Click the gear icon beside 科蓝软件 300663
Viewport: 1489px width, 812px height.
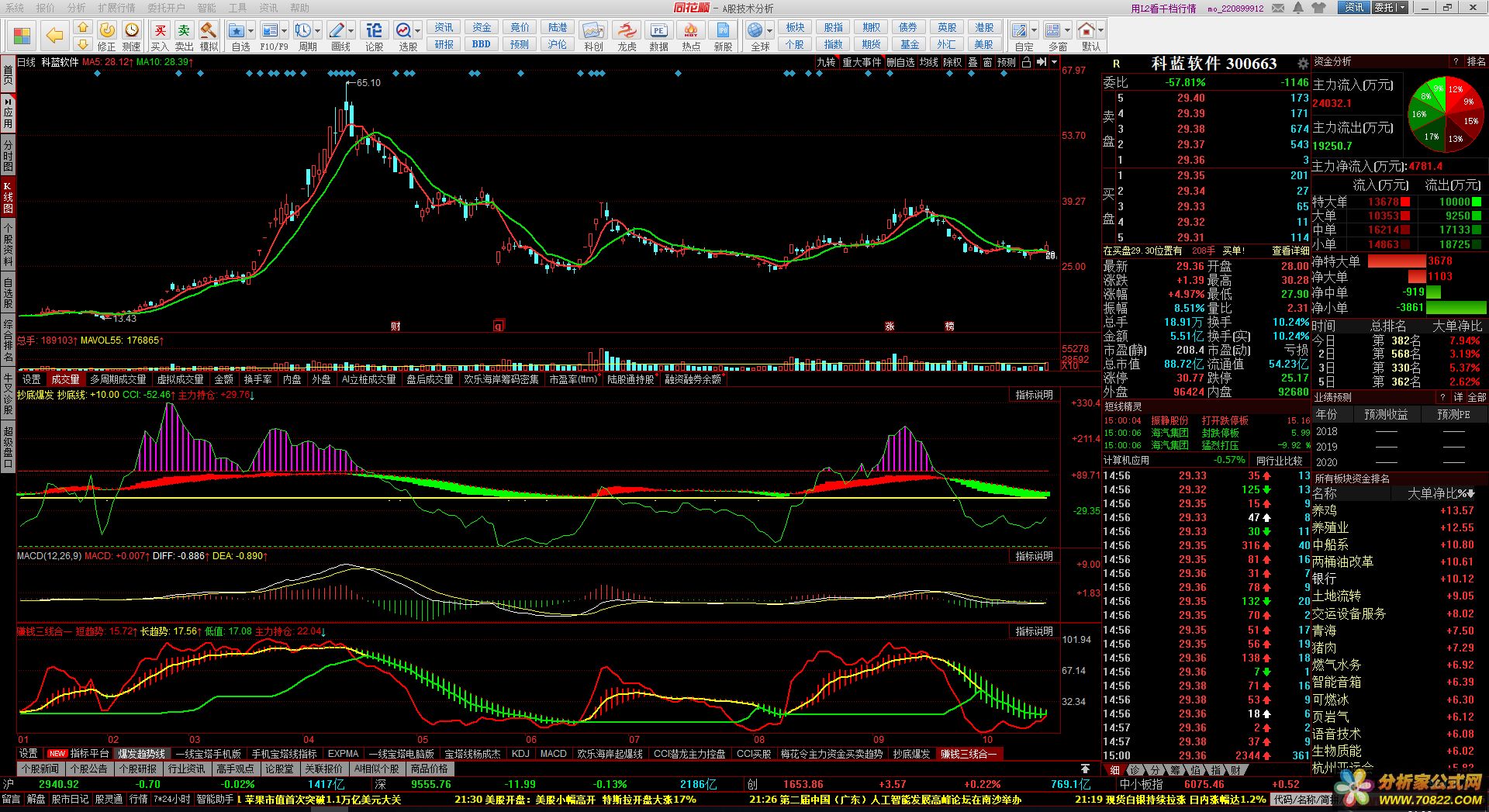point(1302,64)
